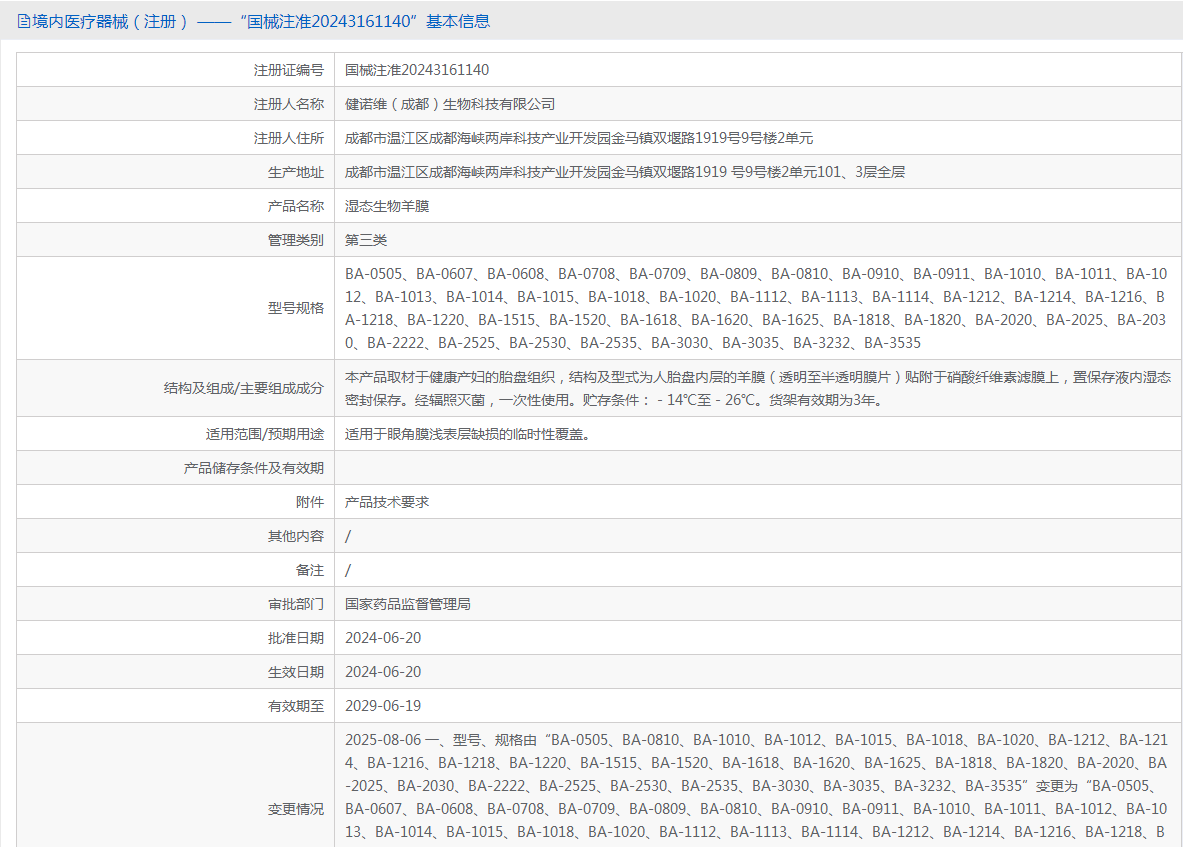Click approval department 国家药品监督管理局
The image size is (1183, 847).
(x=408, y=604)
